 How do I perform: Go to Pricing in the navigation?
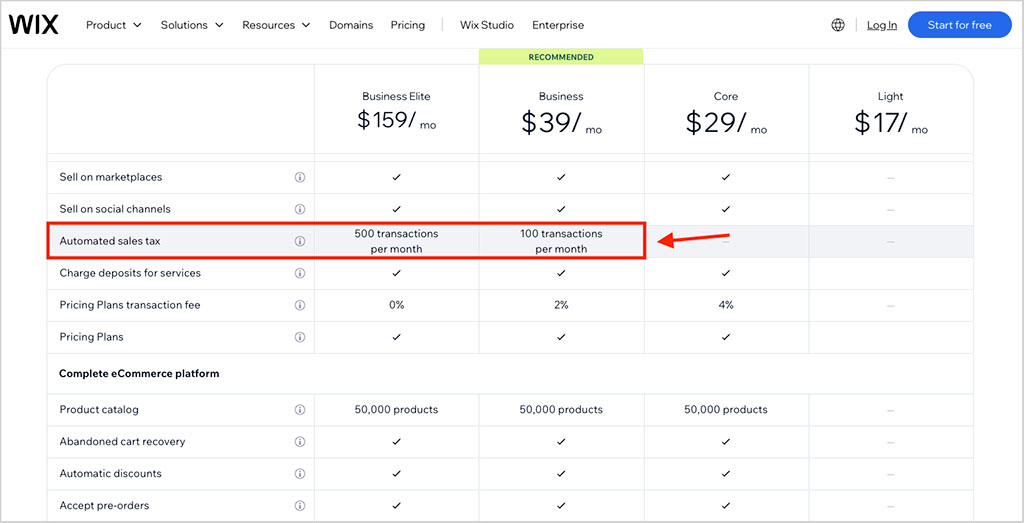(408, 25)
